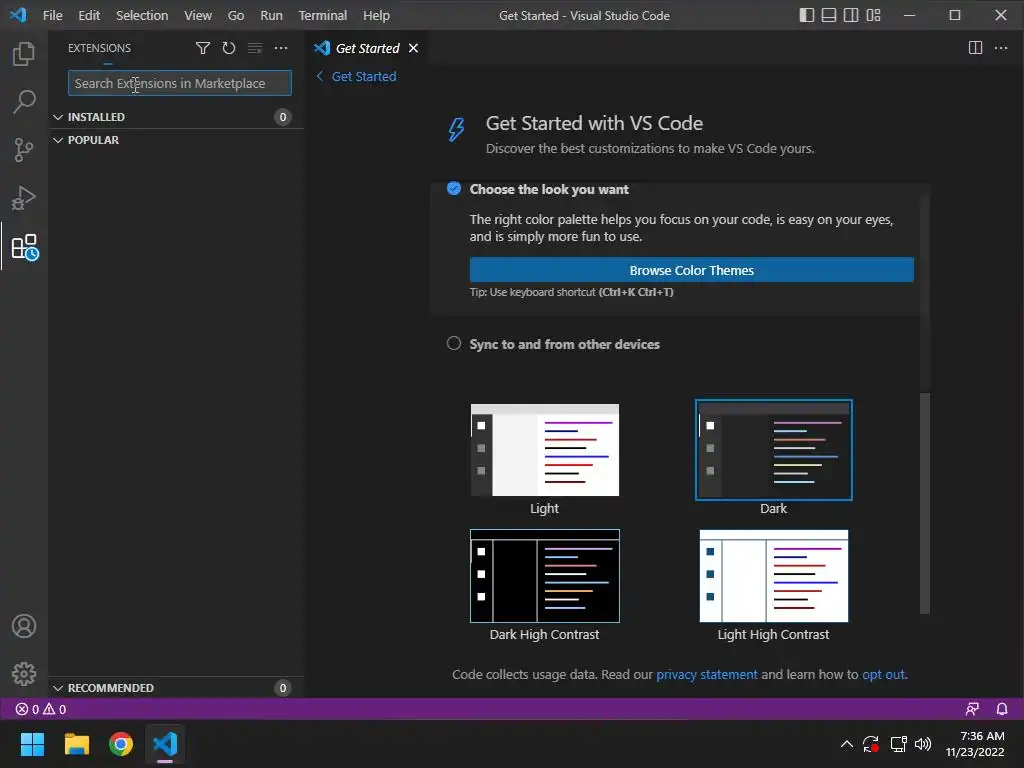Toggle primary side bar layout icon
The image size is (1024, 768).
click(x=807, y=15)
